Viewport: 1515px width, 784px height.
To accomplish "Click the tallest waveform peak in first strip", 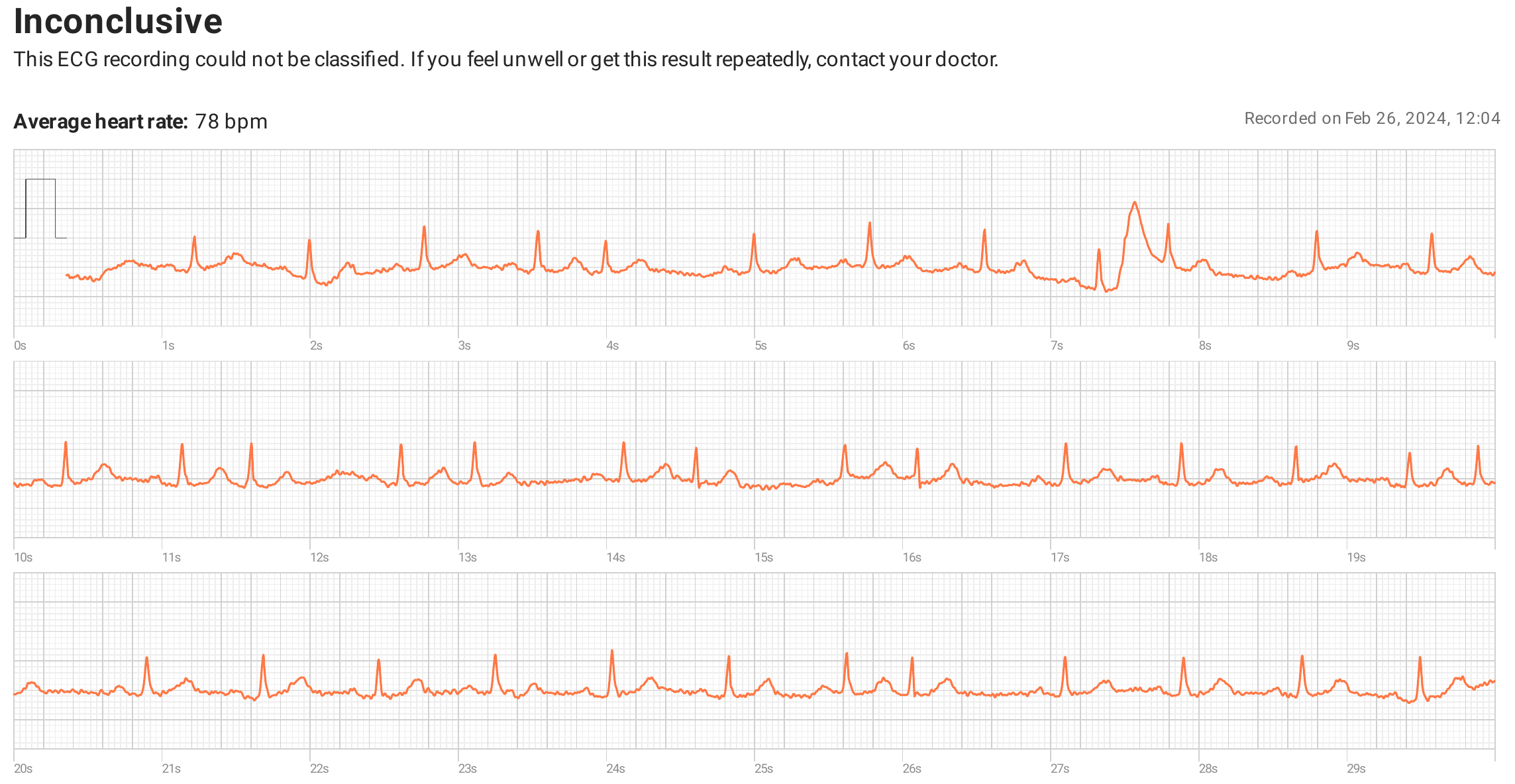I will [x=1135, y=203].
